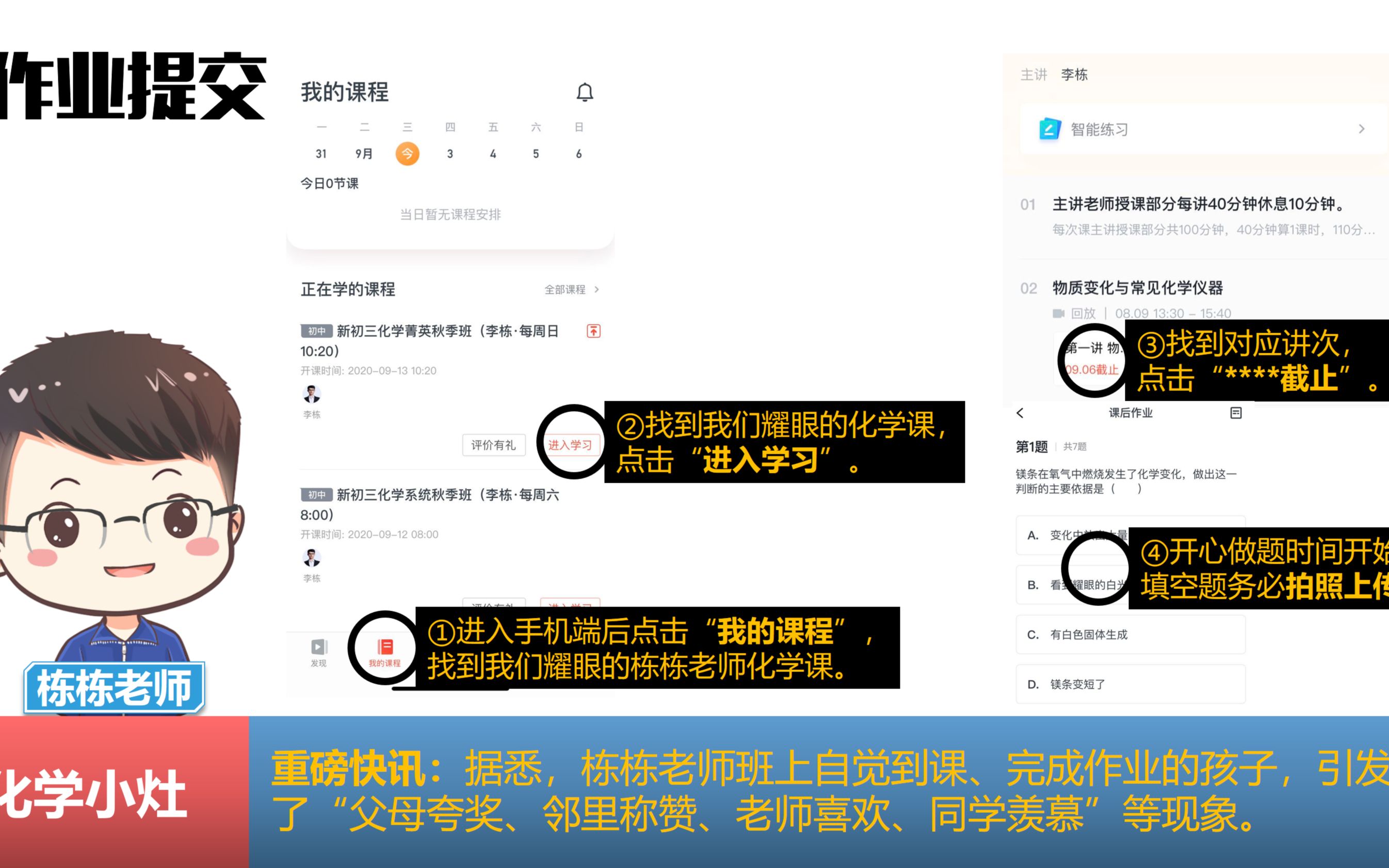Scroll the 正在学的课程 list area
Image resolution: width=1389 pixels, height=868 pixels.
point(450,450)
